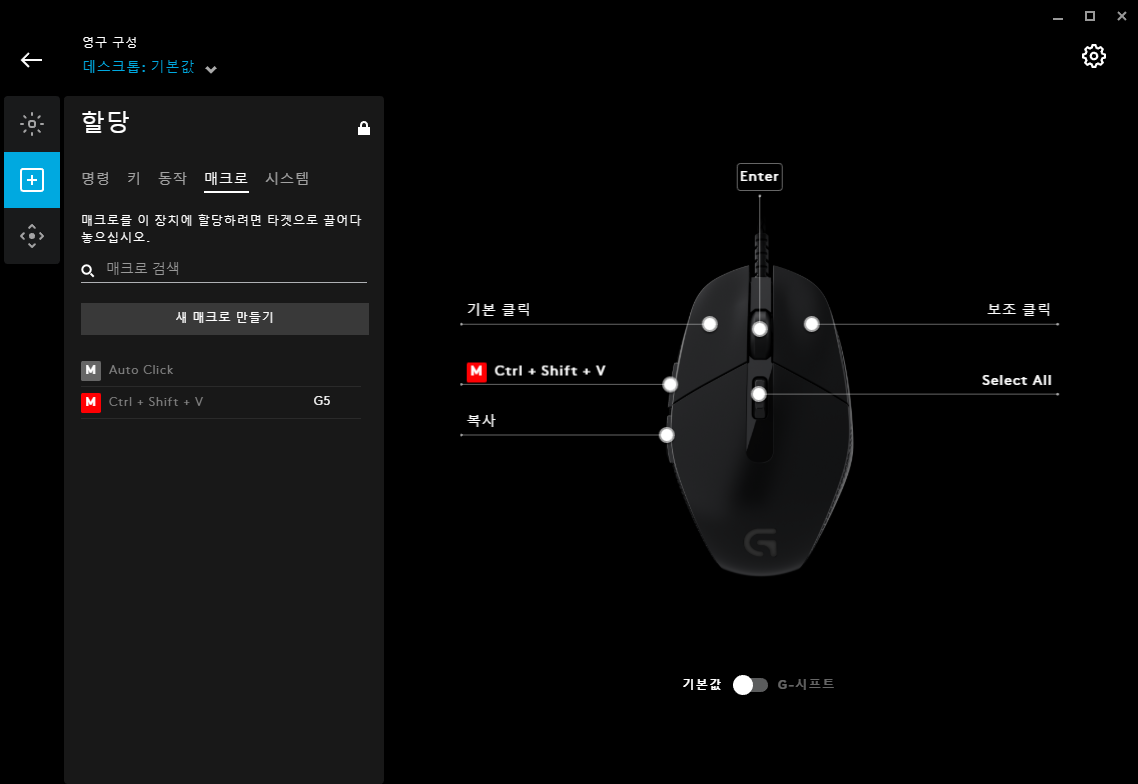Screen dimensions: 1138x784
Task: Select the left-click button node on mouse
Action: (x=710, y=324)
